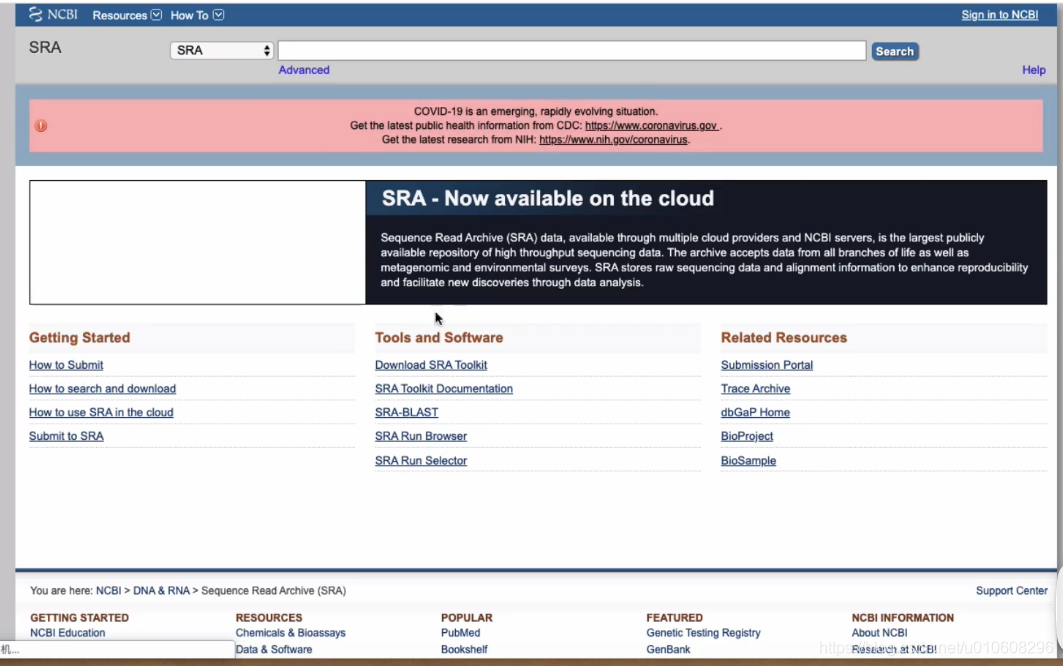Open SRA Run Selector

coord(420,461)
